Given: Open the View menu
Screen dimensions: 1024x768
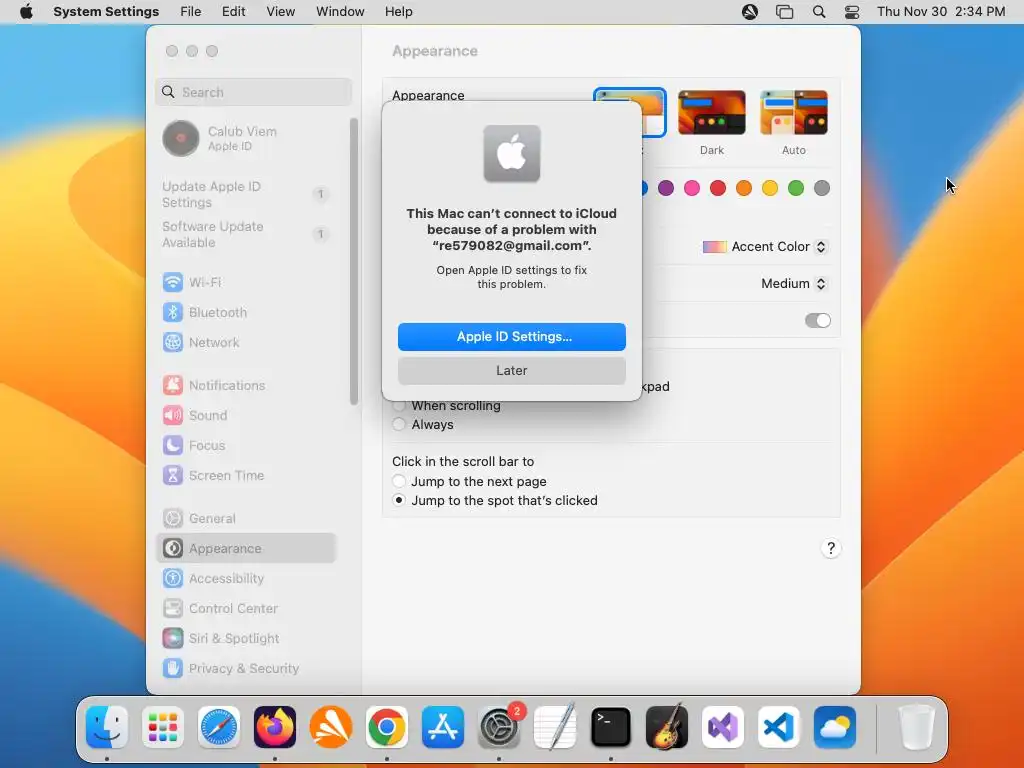Looking at the screenshot, I should (281, 12).
